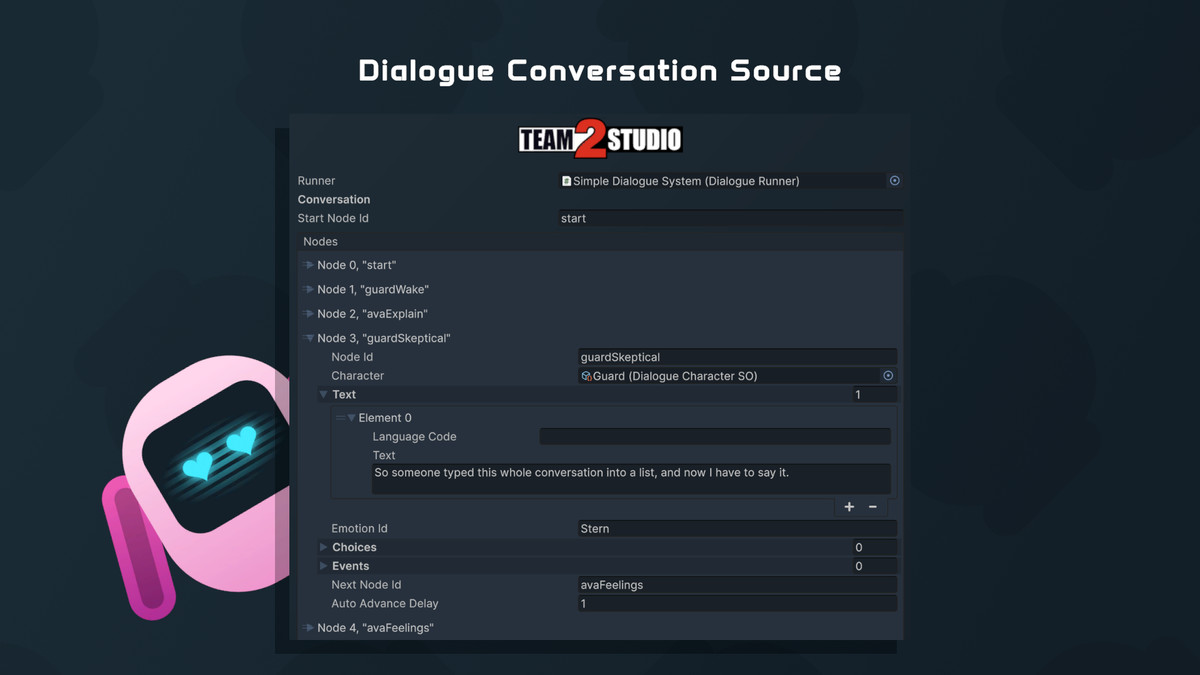Click the Next Node Id label
Image resolution: width=1200 pixels, height=675 pixels.
pos(366,585)
